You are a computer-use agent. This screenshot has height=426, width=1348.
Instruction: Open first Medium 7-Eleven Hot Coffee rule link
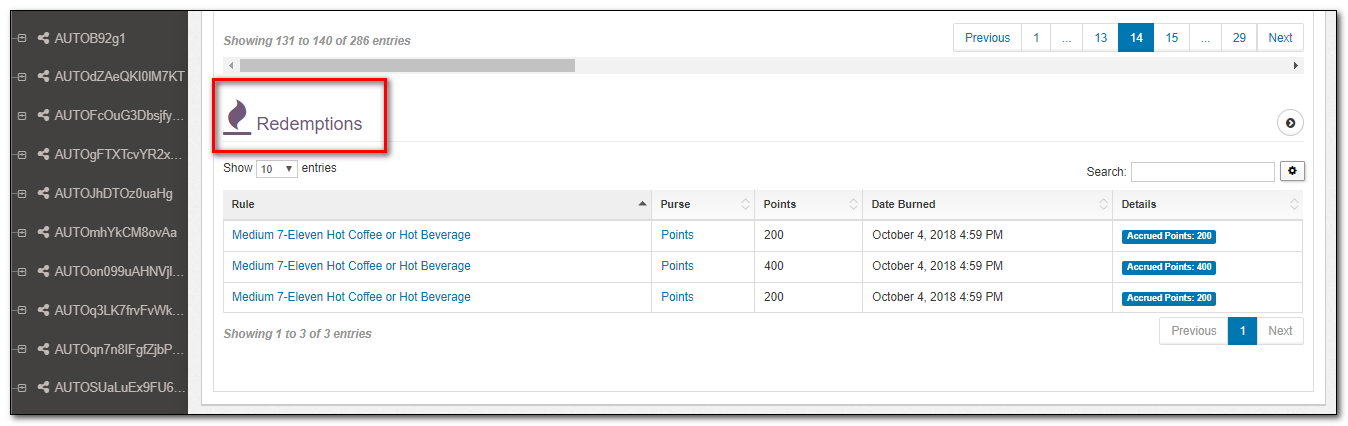(351, 235)
